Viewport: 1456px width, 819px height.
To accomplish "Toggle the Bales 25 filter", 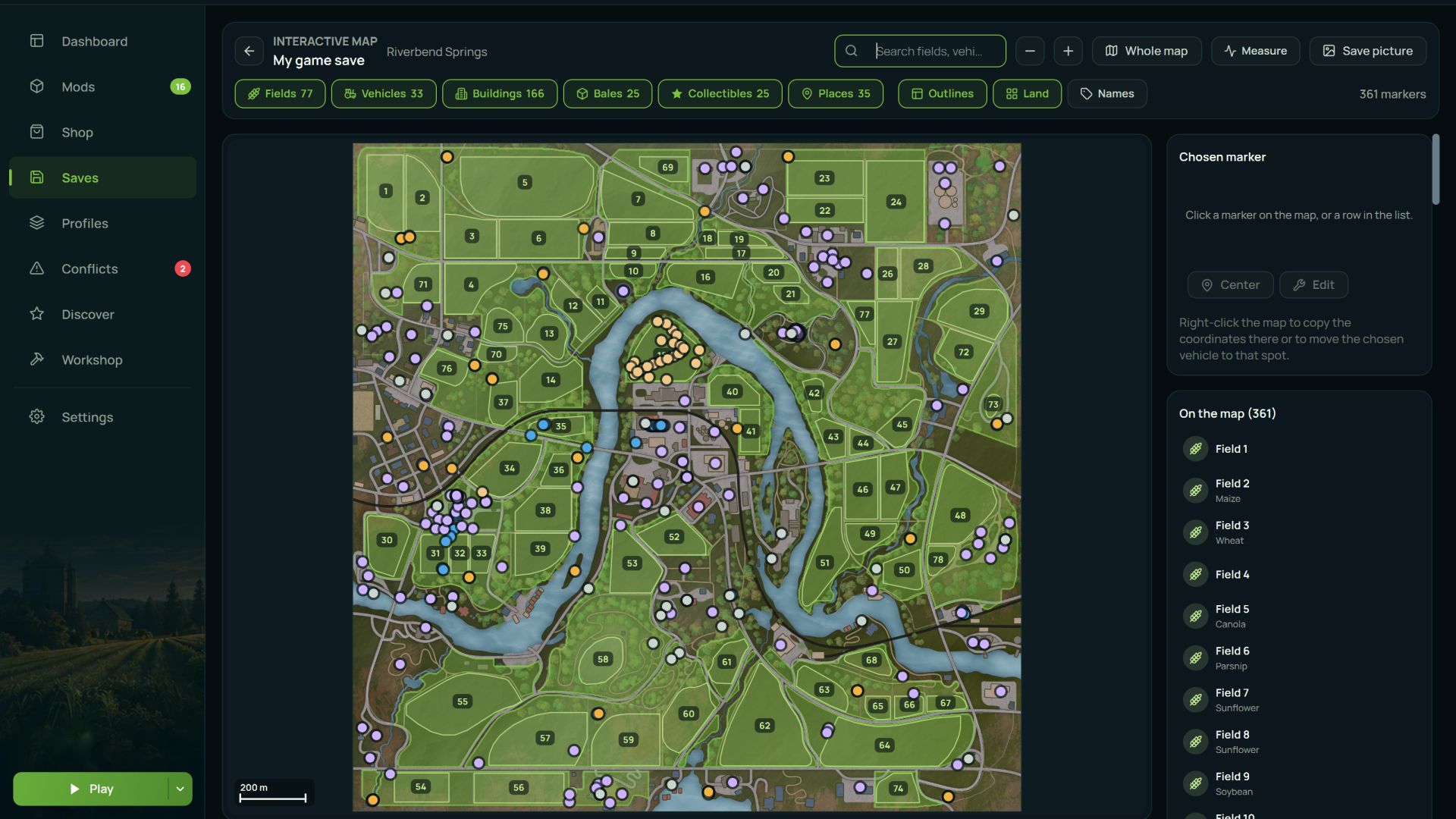I will (607, 93).
